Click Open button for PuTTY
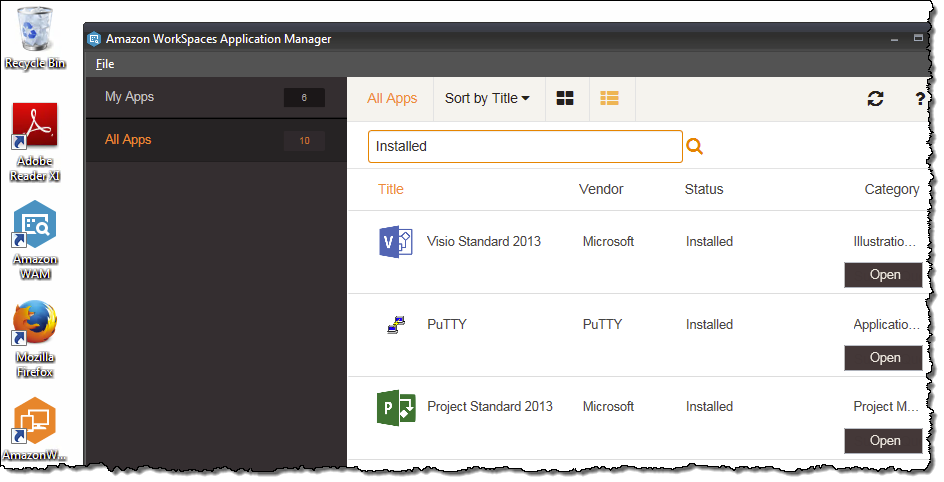This screenshot has height=482, width=944. [x=883, y=358]
